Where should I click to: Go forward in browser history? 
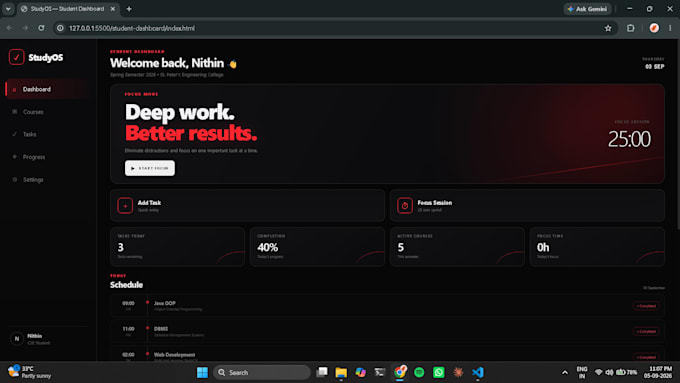tap(25, 28)
